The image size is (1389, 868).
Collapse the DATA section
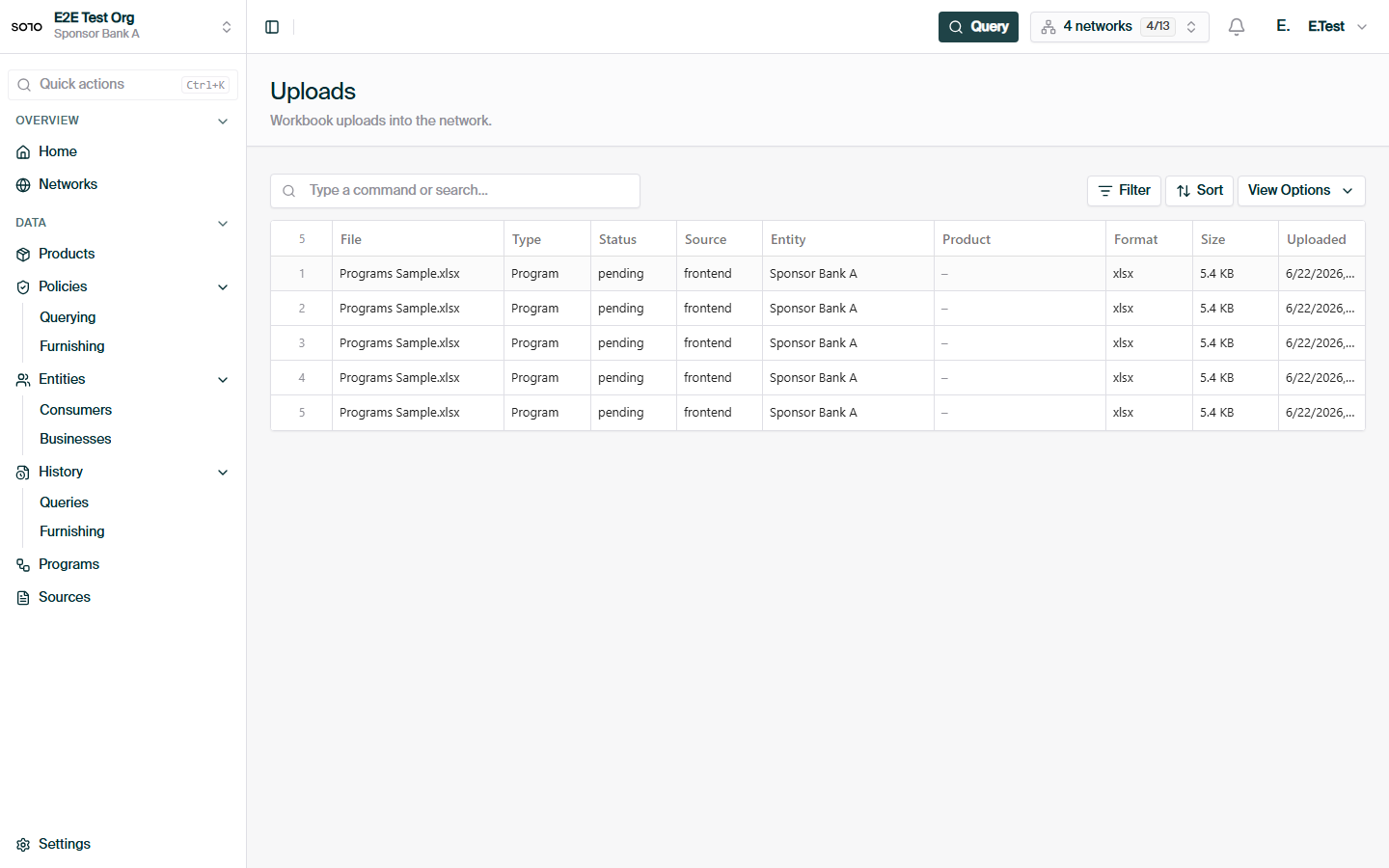click(x=223, y=224)
